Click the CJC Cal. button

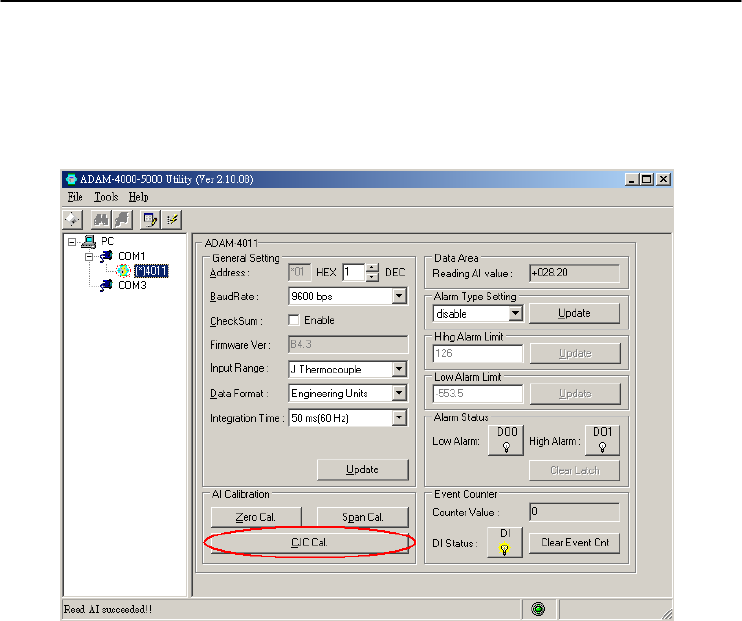(309, 542)
